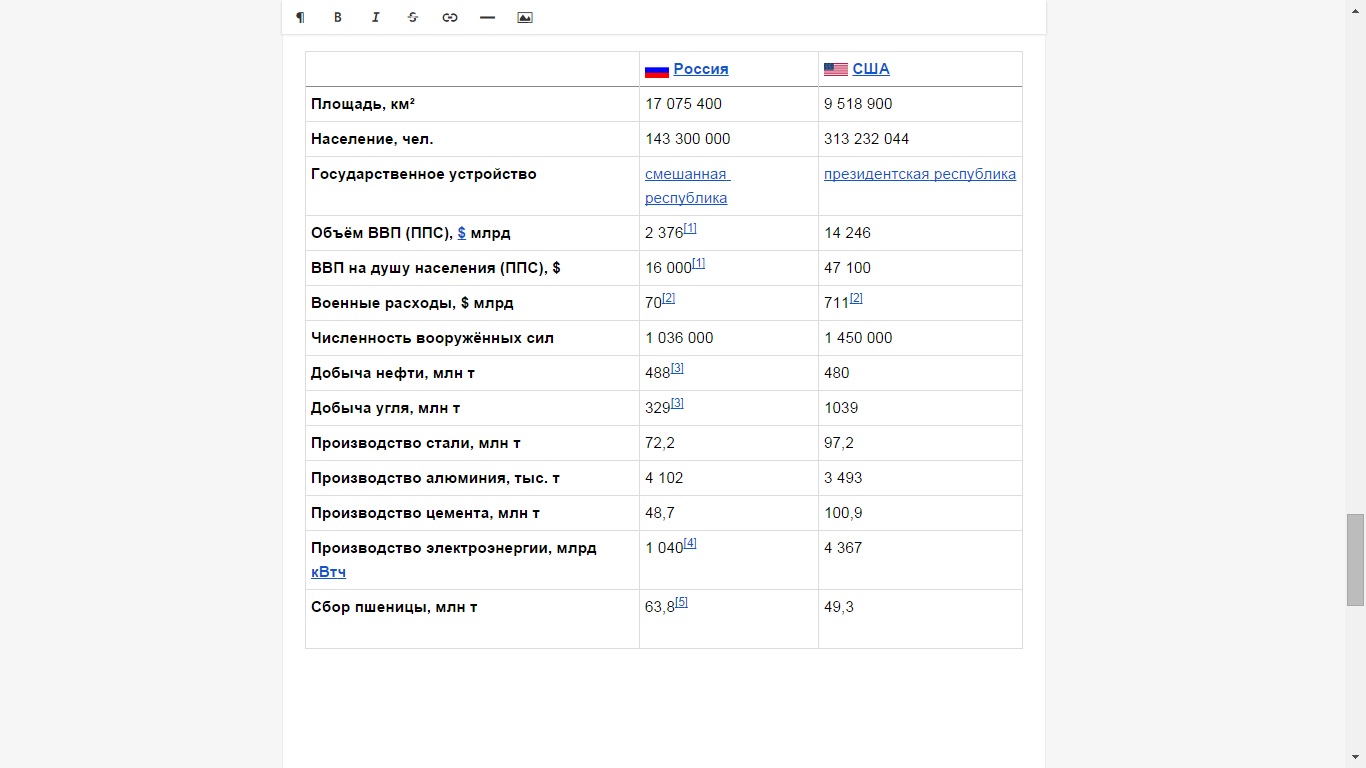Image resolution: width=1366 pixels, height=768 pixels.
Task: Open footnote [2] next to 70
Action: tap(669, 298)
